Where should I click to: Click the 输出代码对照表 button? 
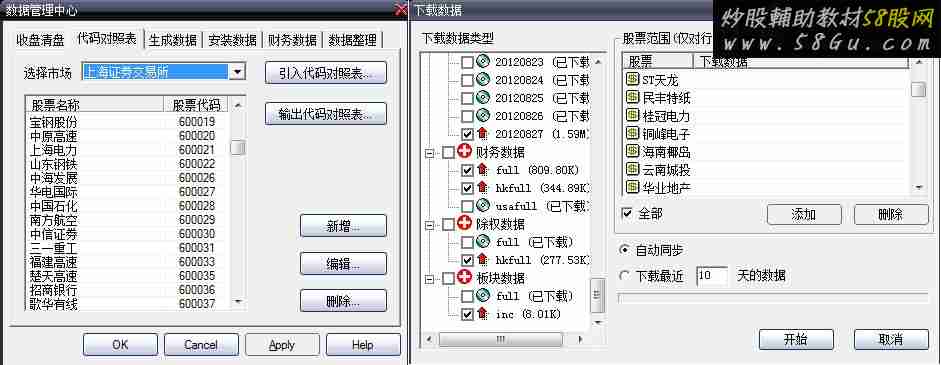click(326, 113)
